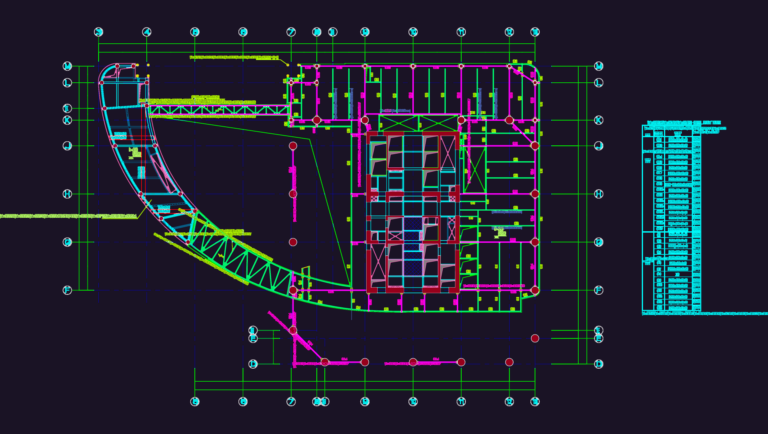This screenshot has width=768, height=434.
Task: Pick grid bubble 11 in the bottom axis row
Action: (x=461, y=402)
